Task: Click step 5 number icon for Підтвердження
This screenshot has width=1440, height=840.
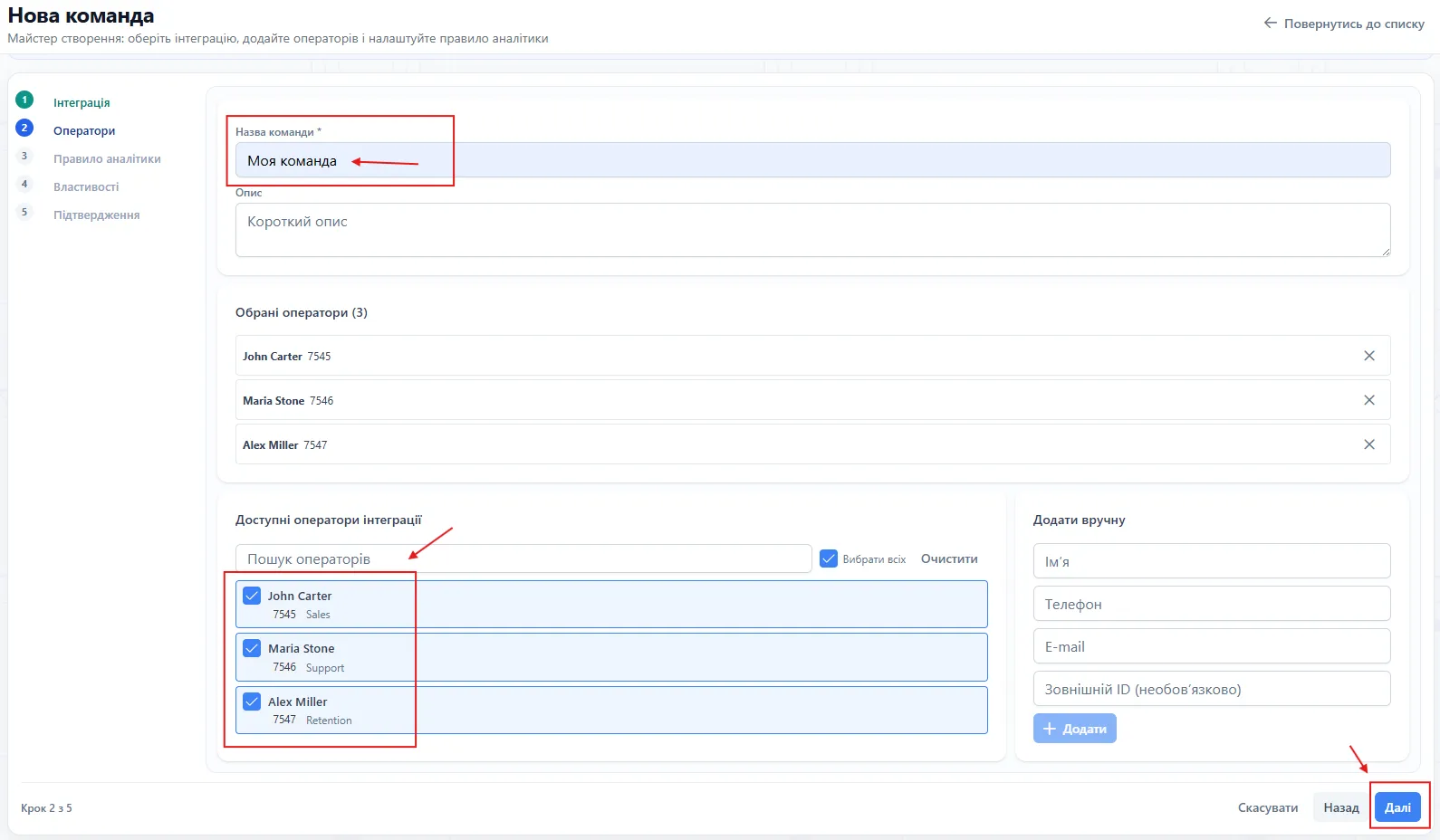Action: click(24, 212)
